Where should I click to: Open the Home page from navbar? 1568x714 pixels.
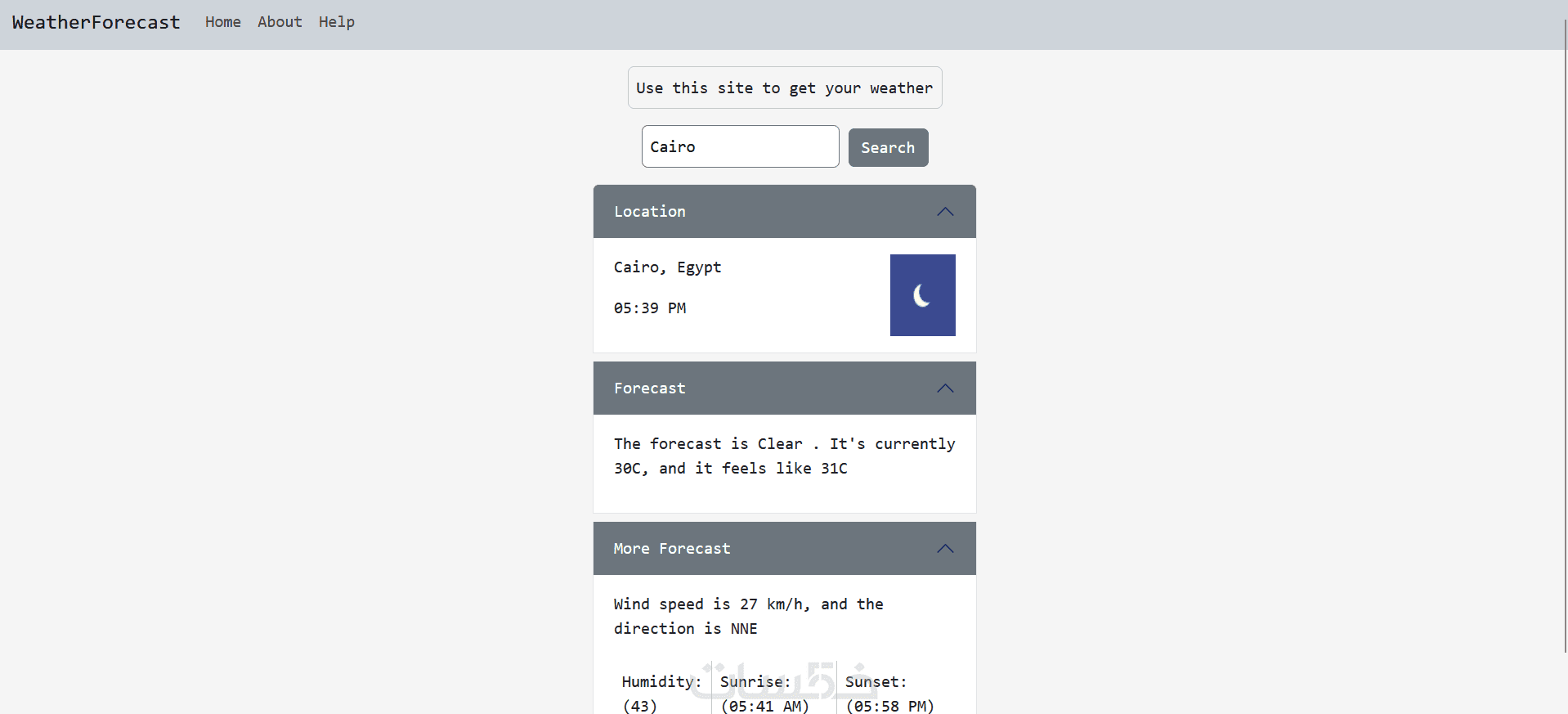point(222,22)
